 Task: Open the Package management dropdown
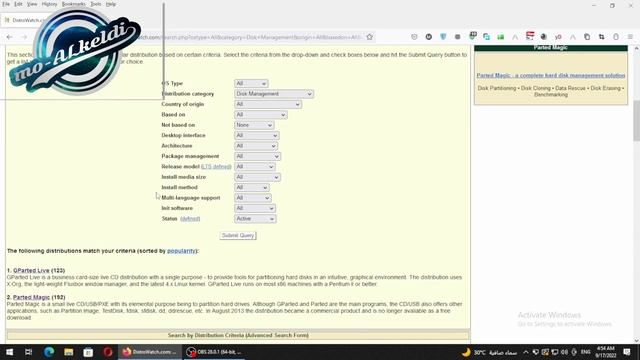[257, 156]
